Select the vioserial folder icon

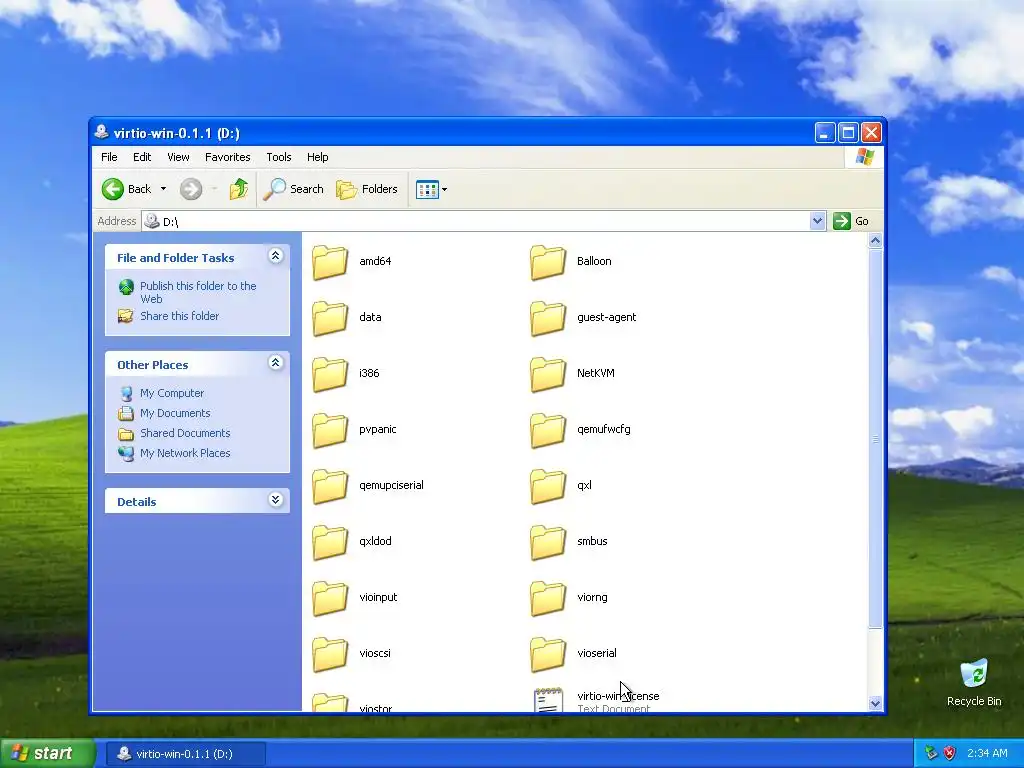[x=547, y=654]
